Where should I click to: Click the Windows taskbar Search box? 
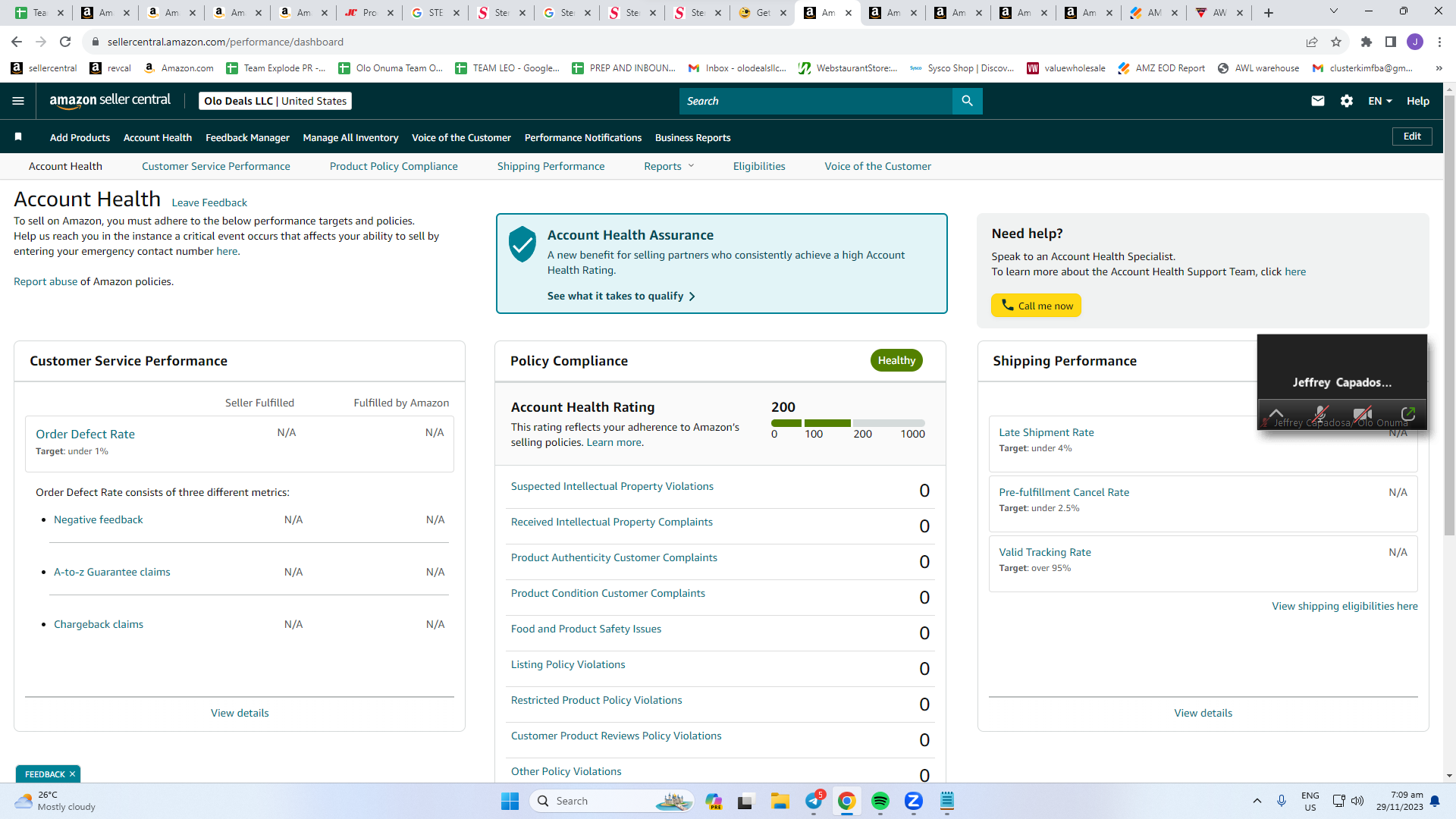613,801
